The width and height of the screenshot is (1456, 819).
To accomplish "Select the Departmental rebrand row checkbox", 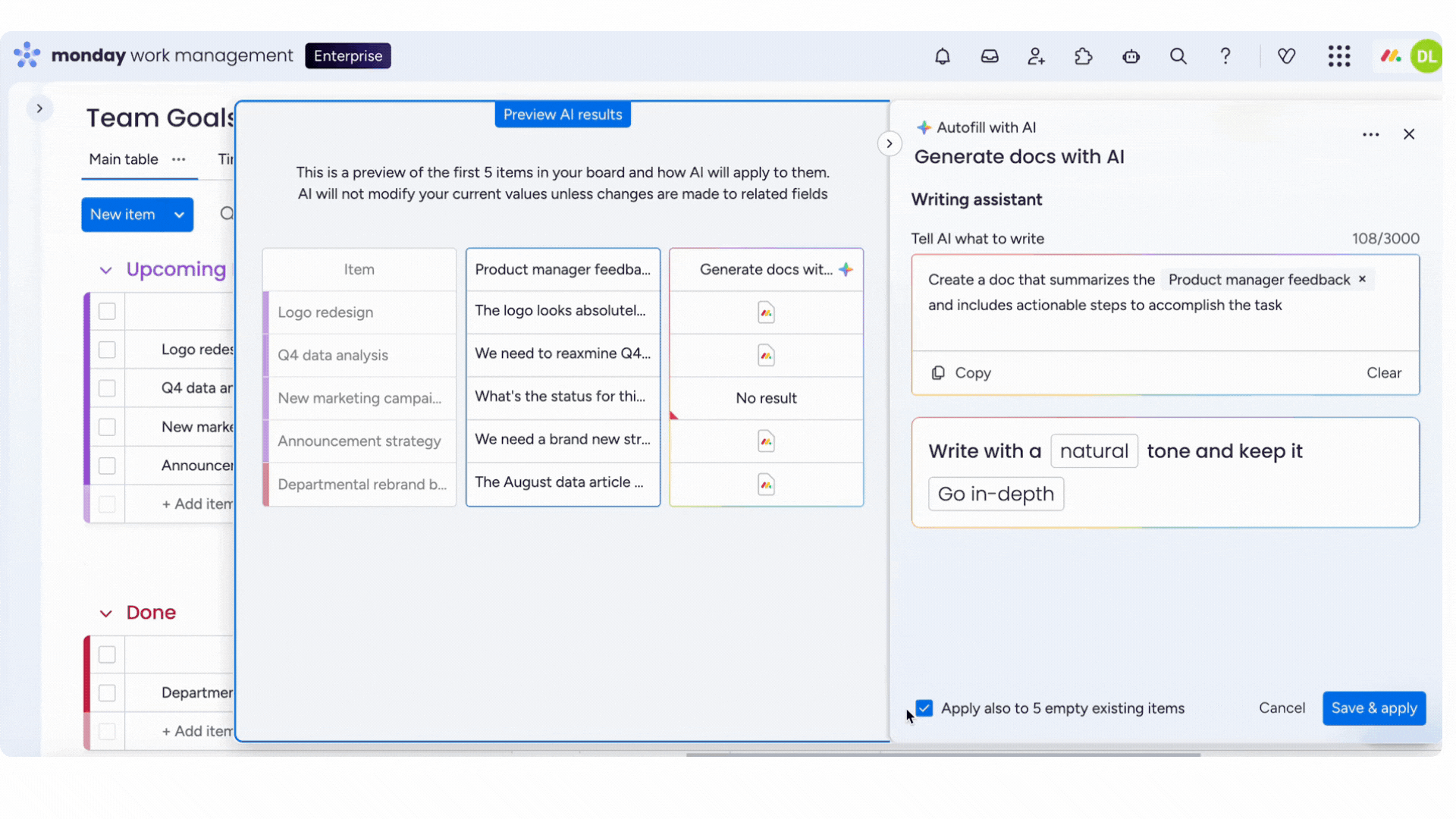I will coord(107,693).
